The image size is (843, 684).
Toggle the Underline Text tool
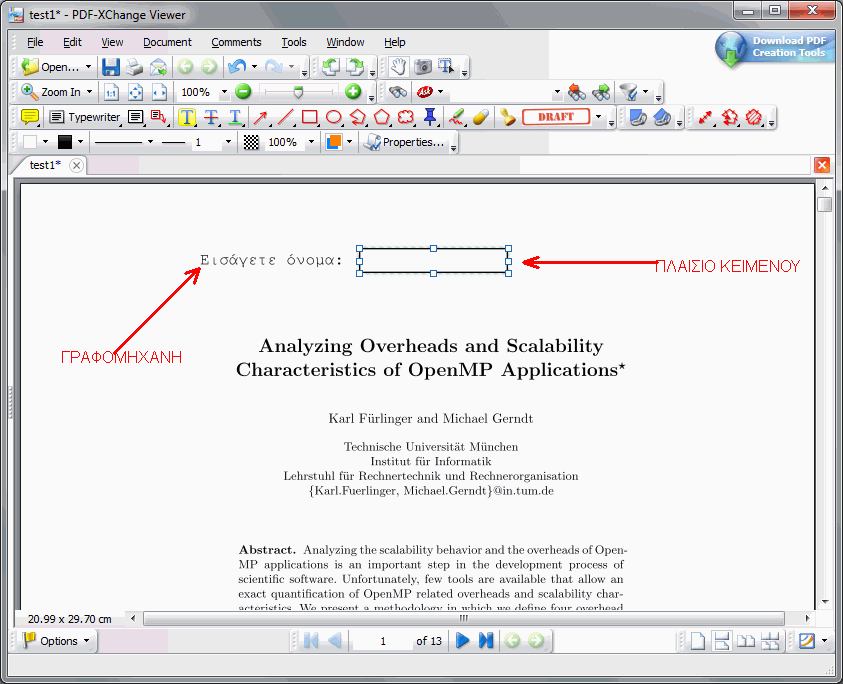click(x=235, y=117)
